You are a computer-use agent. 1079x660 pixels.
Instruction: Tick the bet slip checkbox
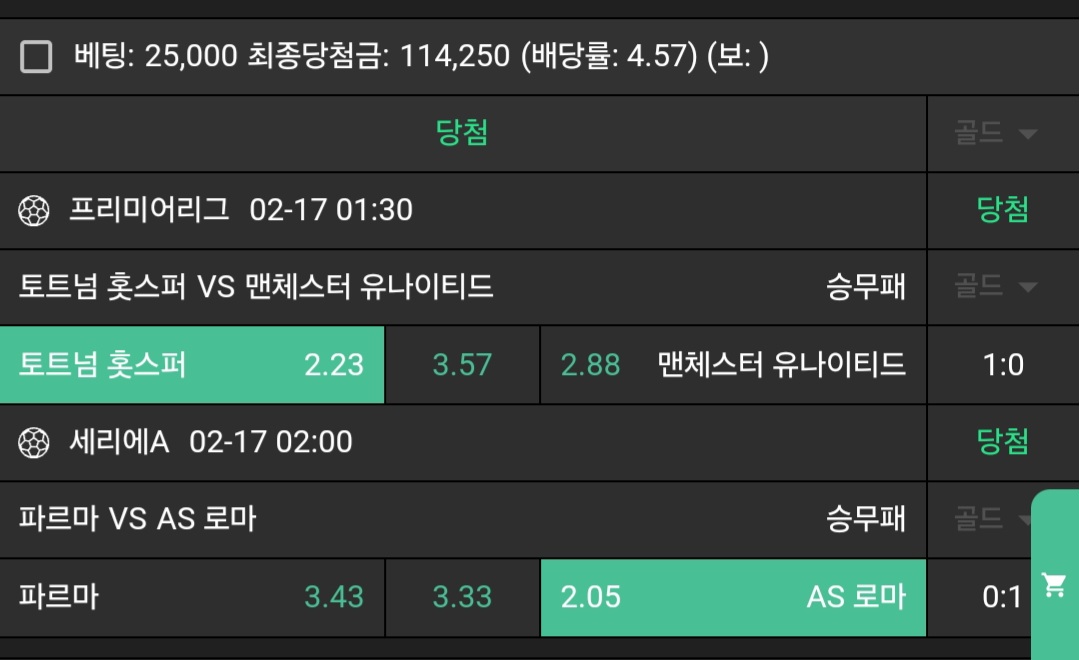point(36,57)
